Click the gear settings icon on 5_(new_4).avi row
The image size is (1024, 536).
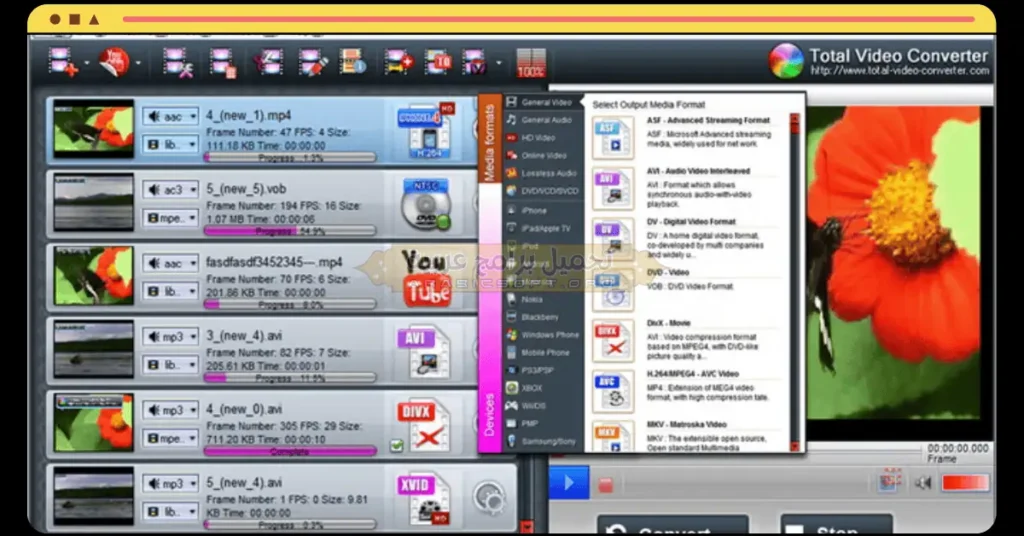coord(489,498)
